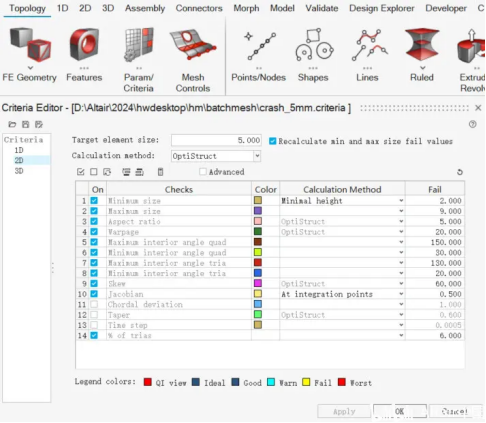Invert the checked rows selection icon
This screenshot has width=486, height=423.
(x=107, y=172)
